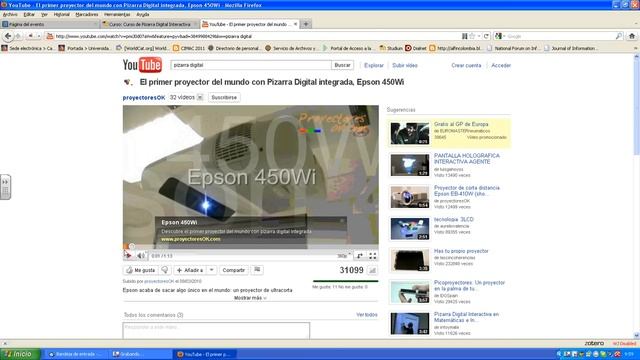The image size is (640, 360).
Task: Switch to the Grabando taskbar item
Action: (x=141, y=354)
